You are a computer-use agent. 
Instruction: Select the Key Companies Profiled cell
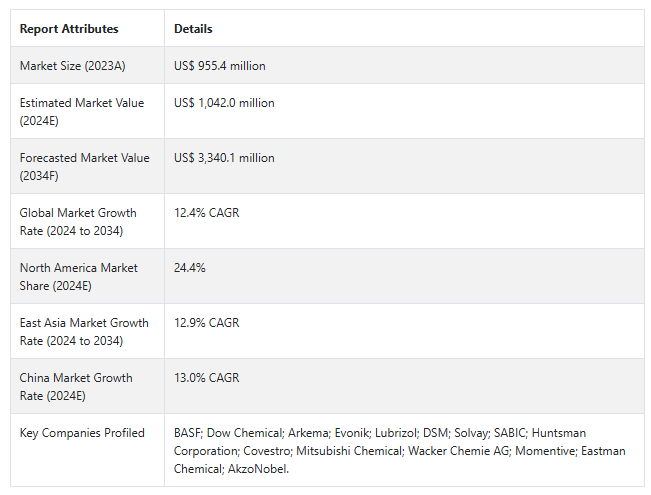point(82,433)
